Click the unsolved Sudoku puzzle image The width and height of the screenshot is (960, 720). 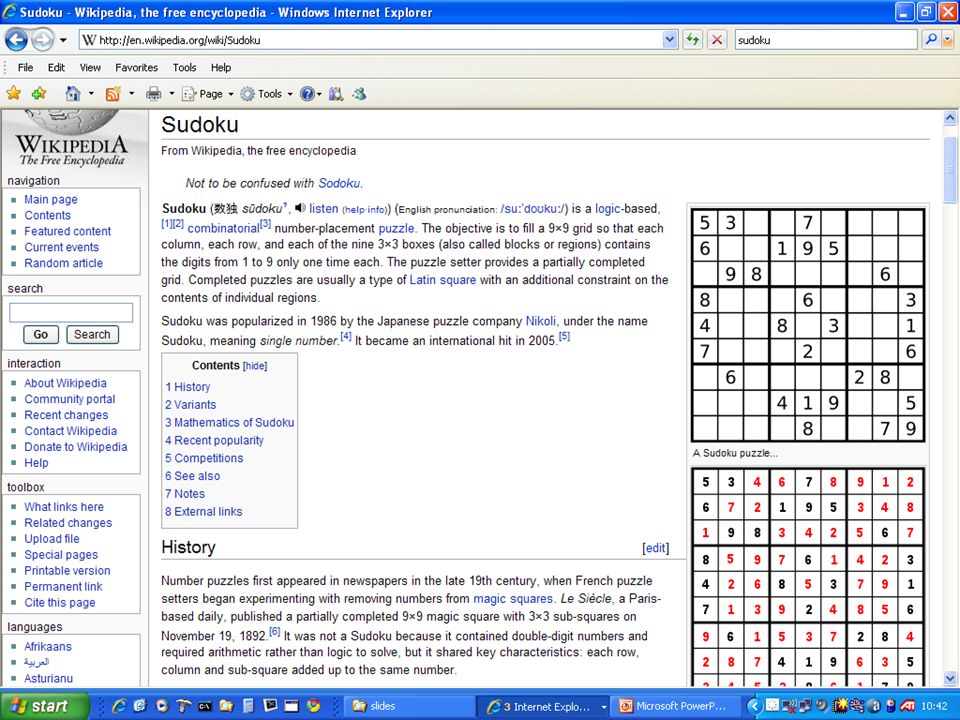click(x=808, y=325)
